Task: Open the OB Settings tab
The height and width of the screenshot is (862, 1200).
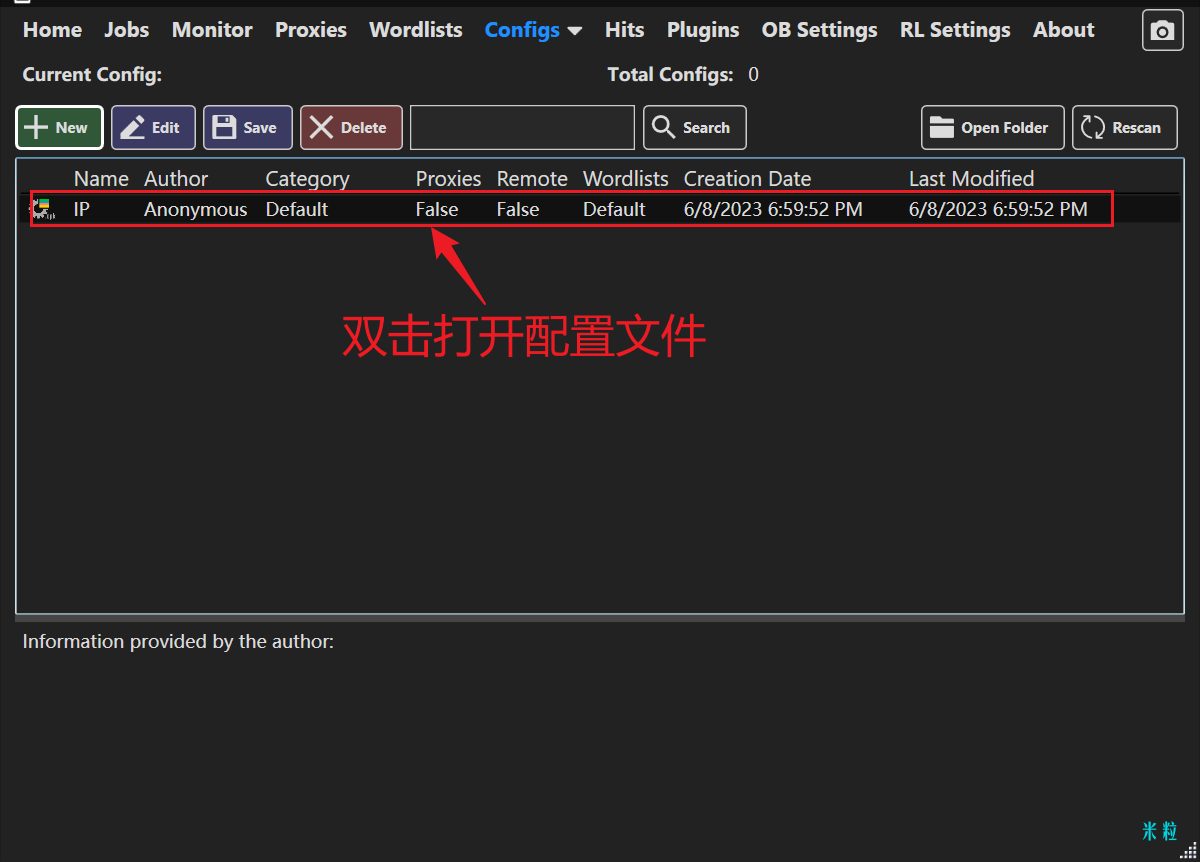Action: click(x=819, y=30)
